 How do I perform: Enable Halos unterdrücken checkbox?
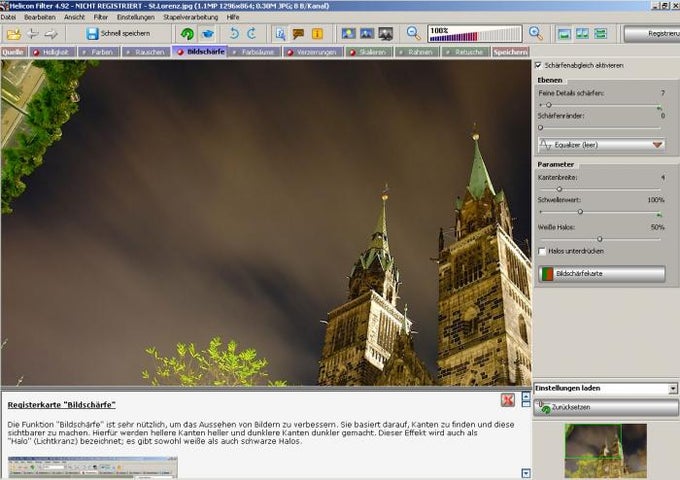pos(542,251)
